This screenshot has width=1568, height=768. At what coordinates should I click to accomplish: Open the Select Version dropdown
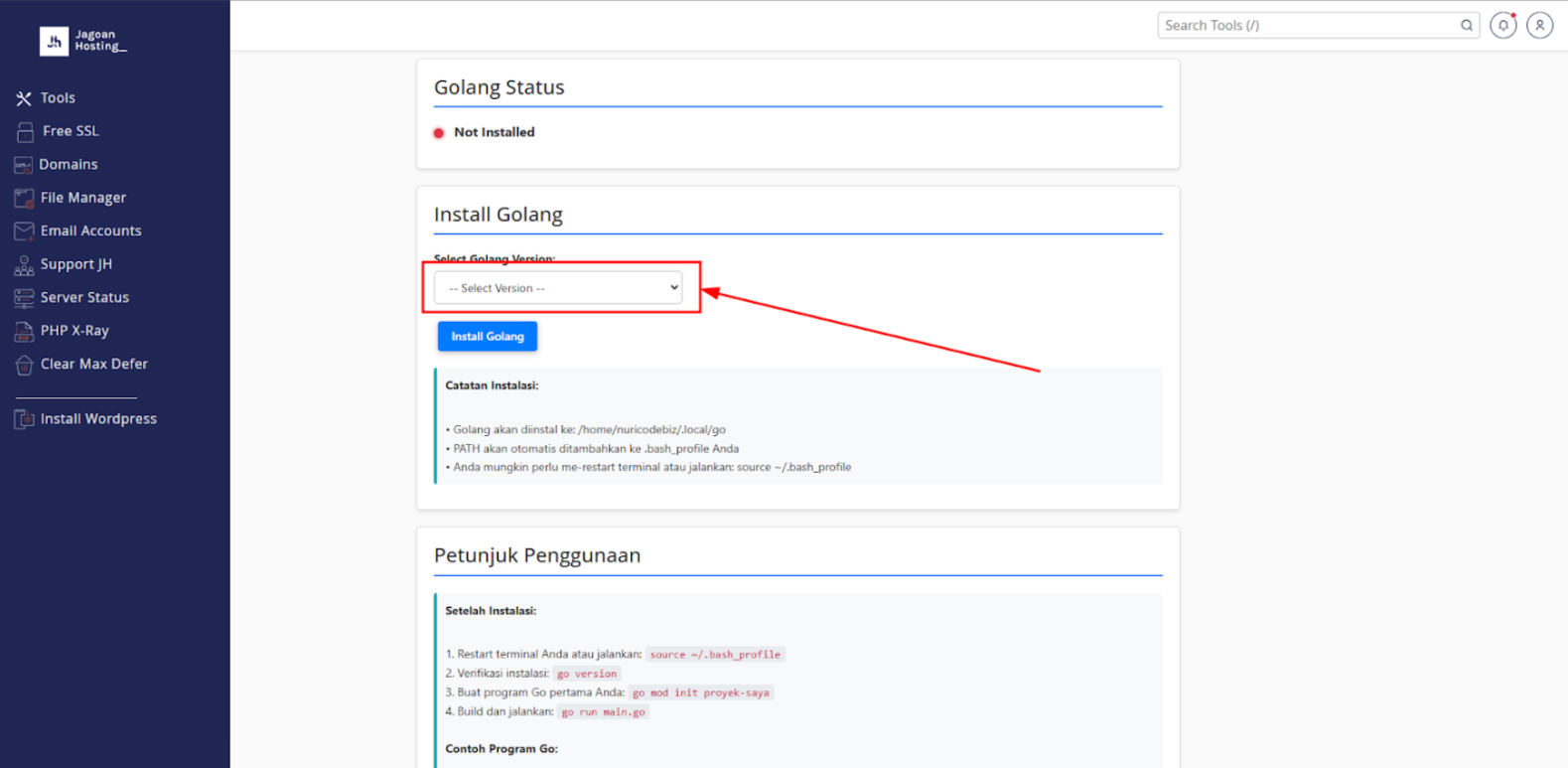558,288
